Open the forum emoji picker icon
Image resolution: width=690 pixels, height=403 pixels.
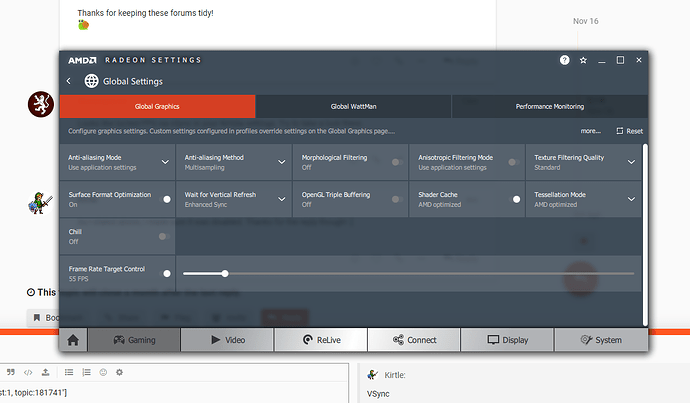click(x=103, y=372)
